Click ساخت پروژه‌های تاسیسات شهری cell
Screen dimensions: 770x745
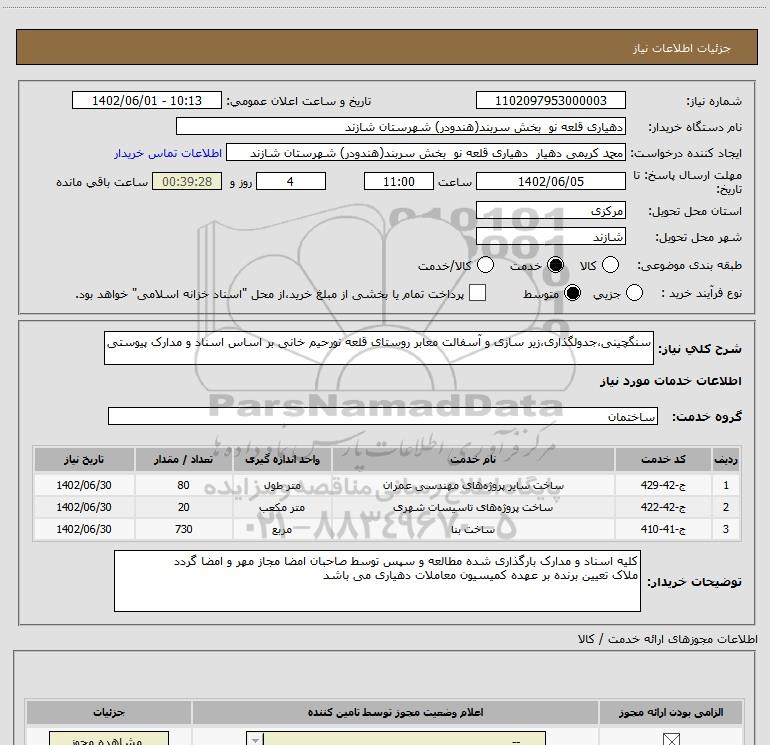(473, 507)
